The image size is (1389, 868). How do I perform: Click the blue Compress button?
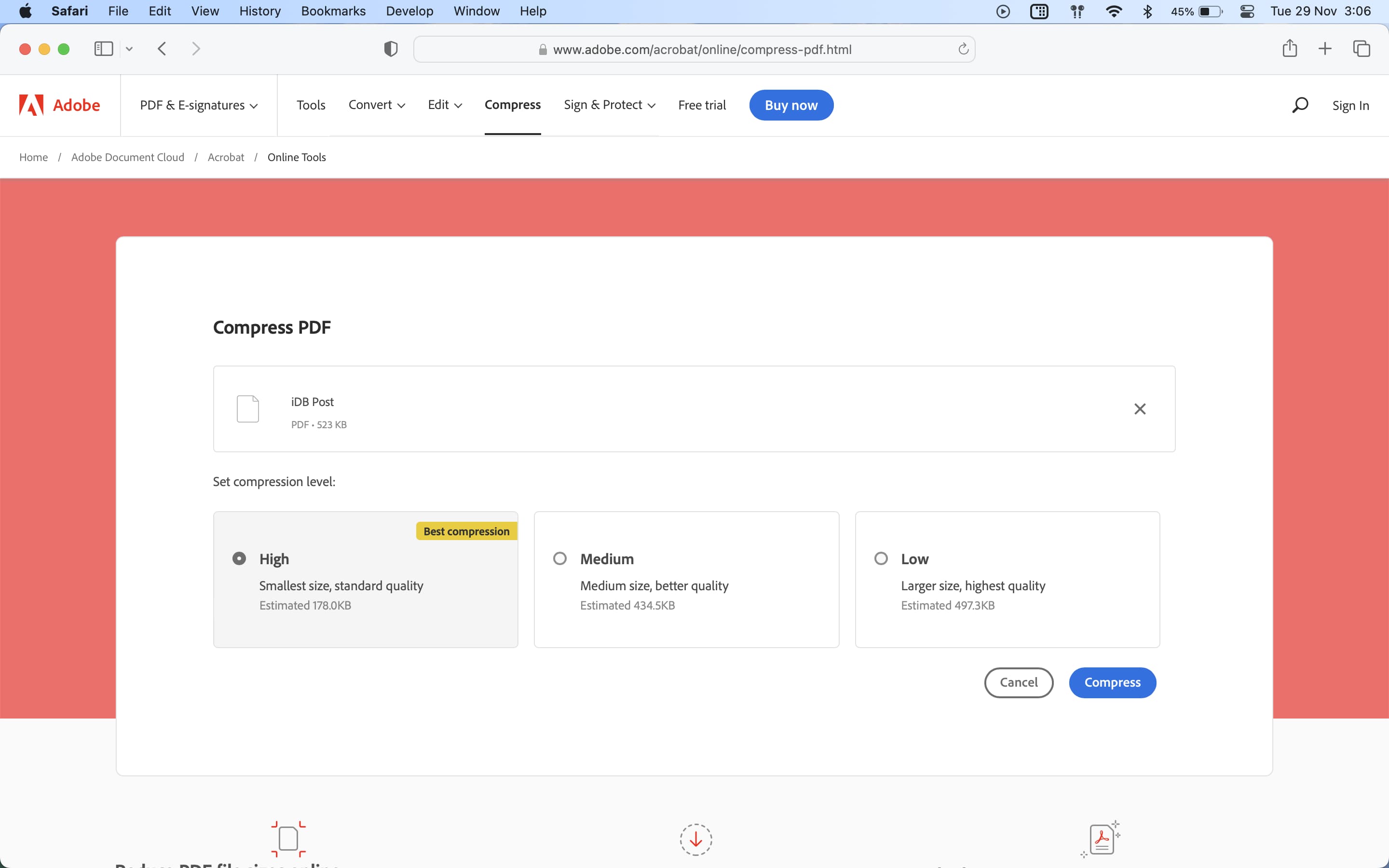tap(1112, 682)
